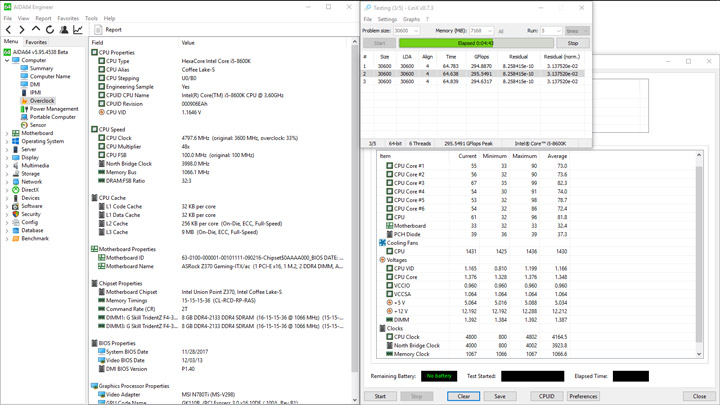Toggle the CPU Core #6 checkbox
The height and width of the screenshot is (405, 720).
click(x=389, y=208)
